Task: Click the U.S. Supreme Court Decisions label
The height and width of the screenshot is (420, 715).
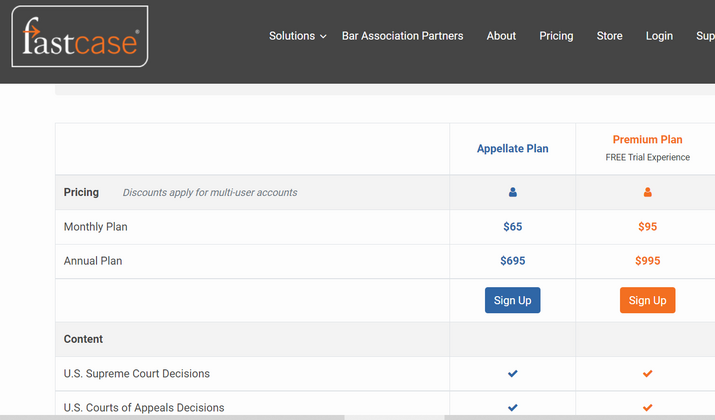Action: pos(136,373)
